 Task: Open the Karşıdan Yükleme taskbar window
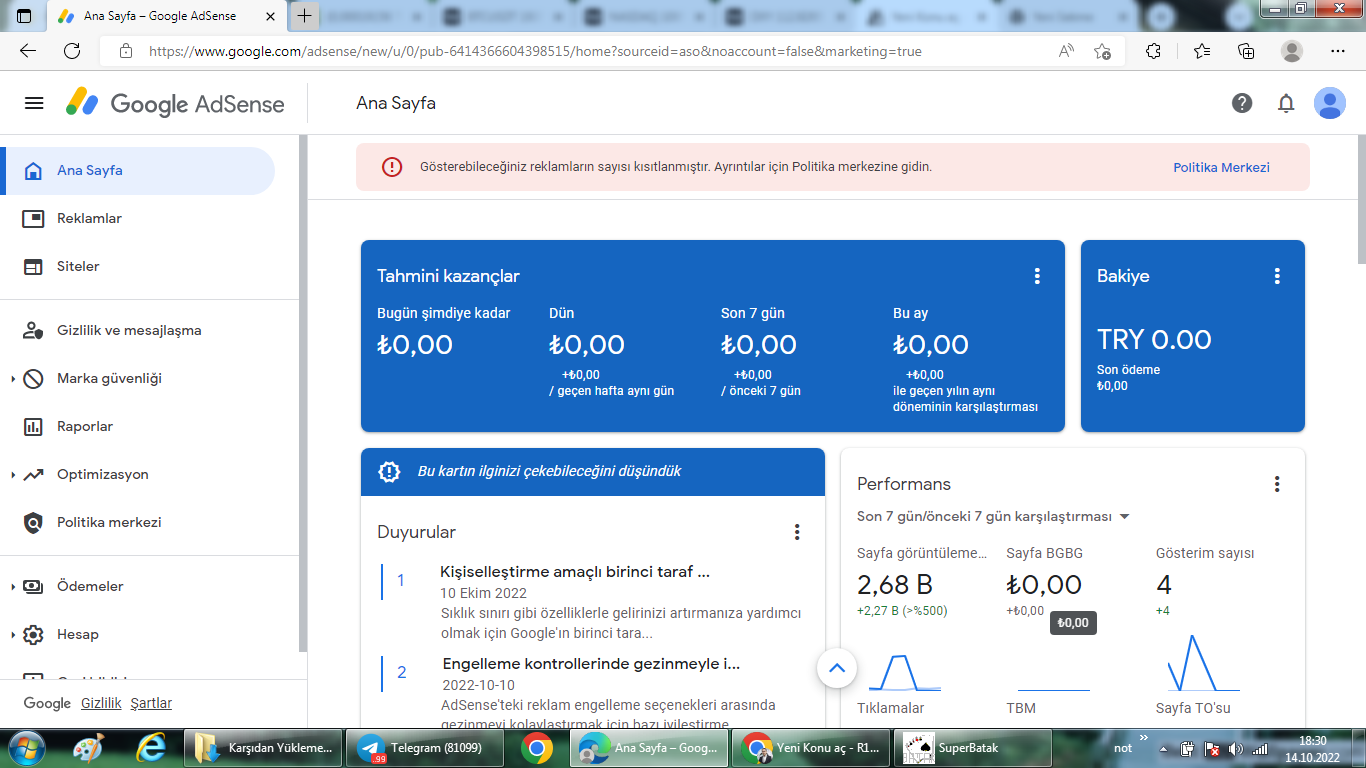coord(262,748)
